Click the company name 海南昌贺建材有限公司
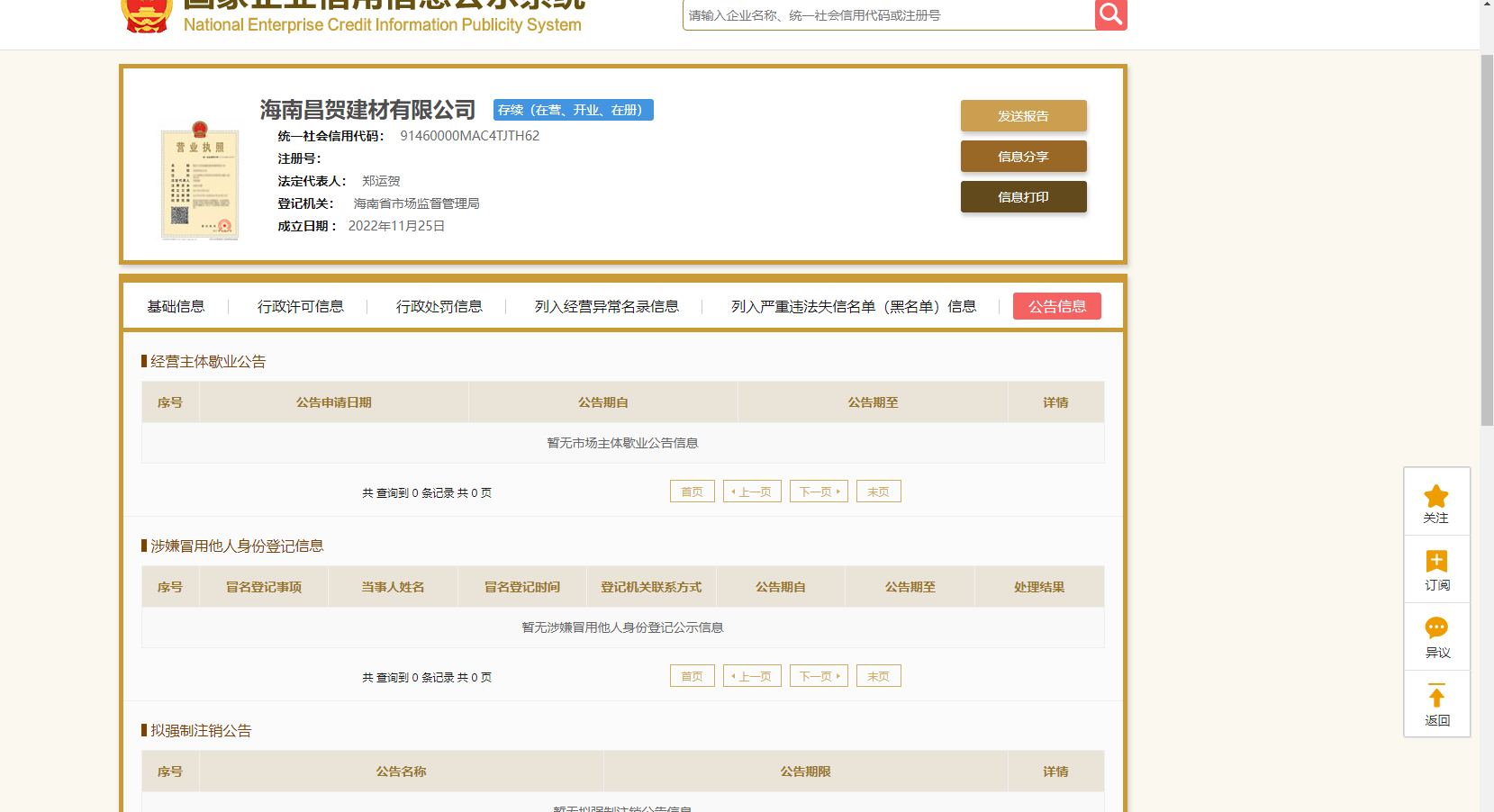Image resolution: width=1494 pixels, height=812 pixels. pos(367,110)
